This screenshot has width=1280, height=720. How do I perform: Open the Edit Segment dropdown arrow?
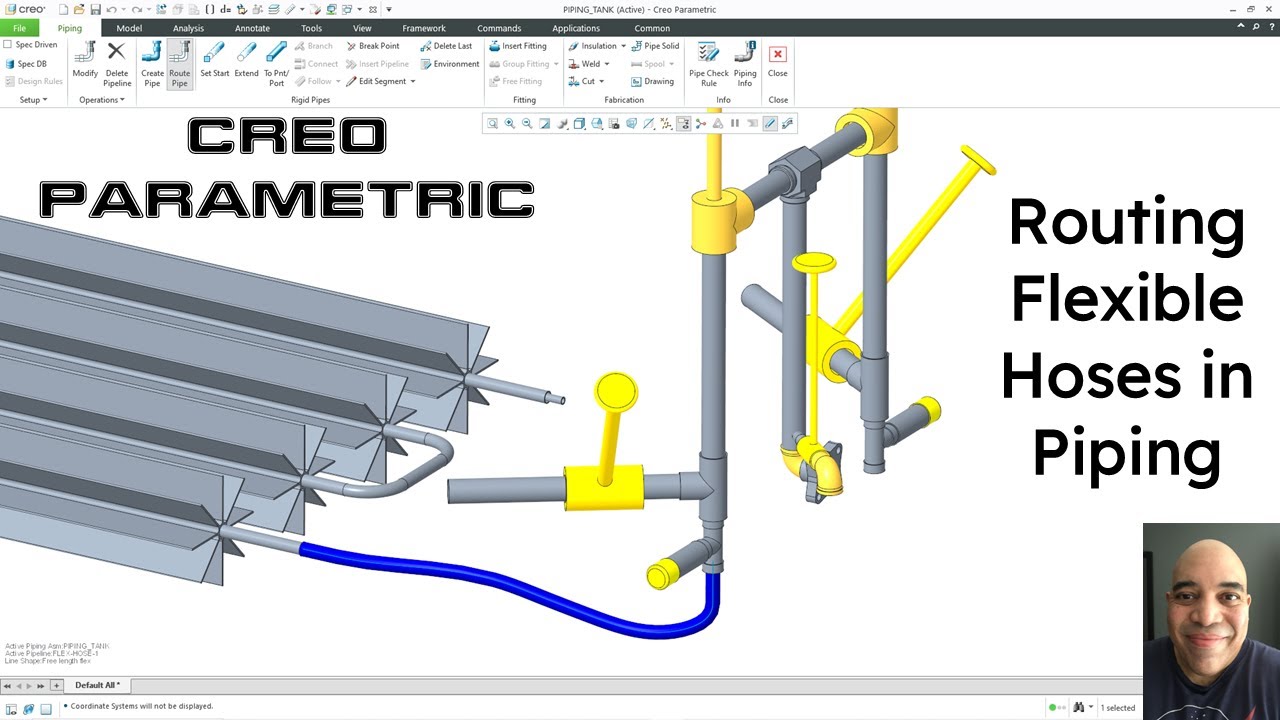(412, 82)
